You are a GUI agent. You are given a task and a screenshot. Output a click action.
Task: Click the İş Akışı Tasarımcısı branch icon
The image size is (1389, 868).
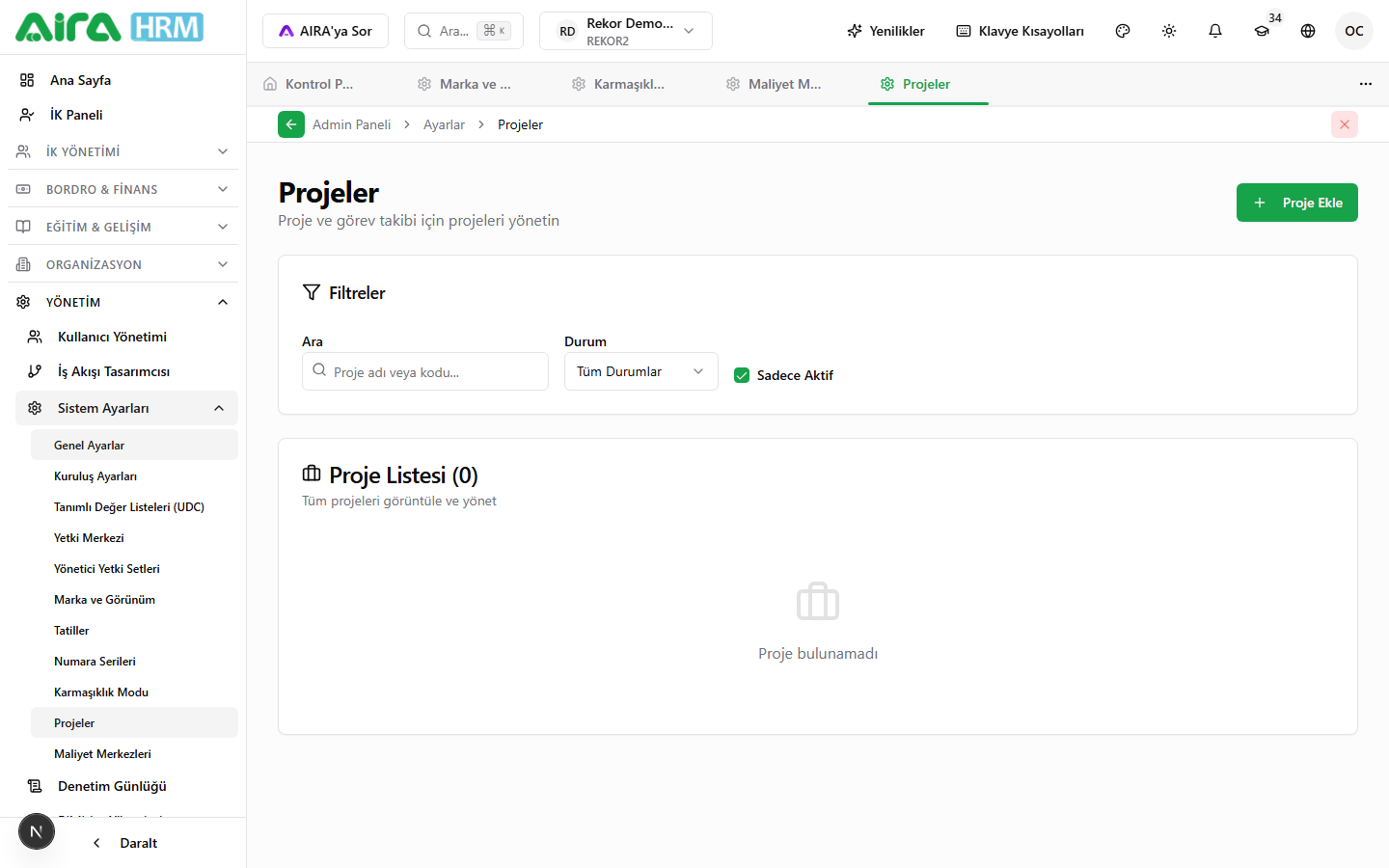[x=35, y=371]
